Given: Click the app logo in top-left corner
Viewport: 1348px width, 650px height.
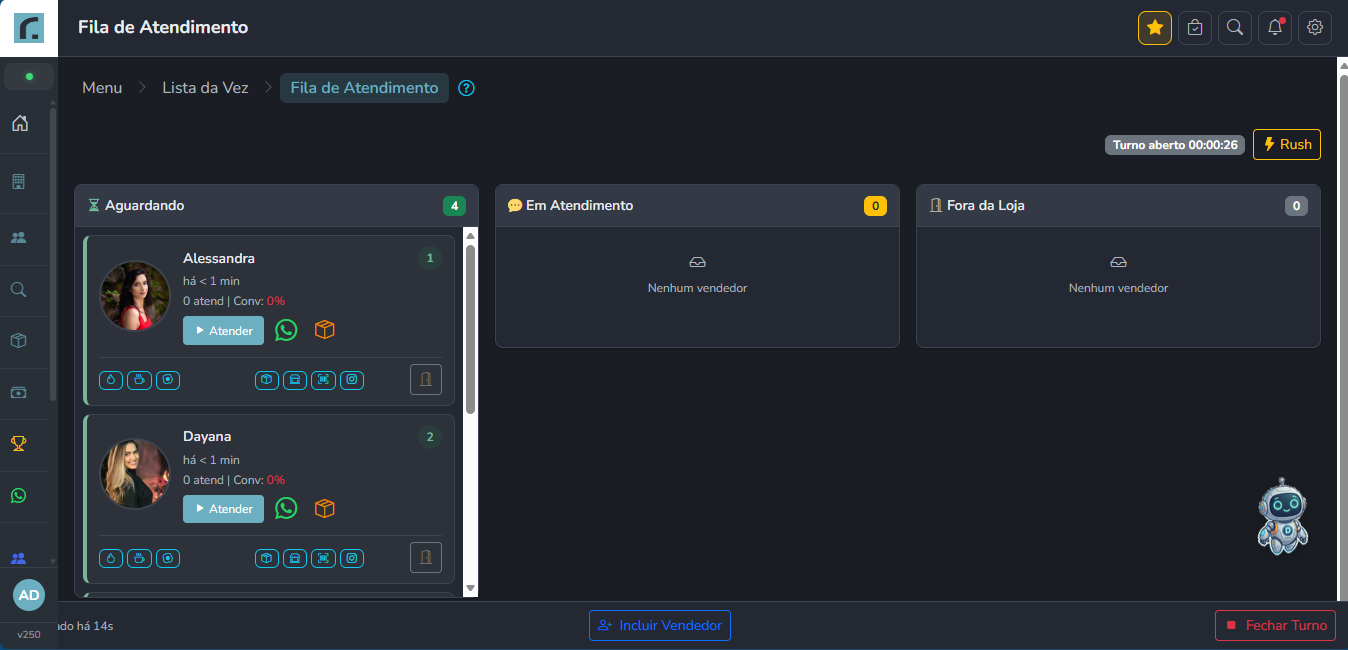Looking at the screenshot, I should [x=28, y=28].
